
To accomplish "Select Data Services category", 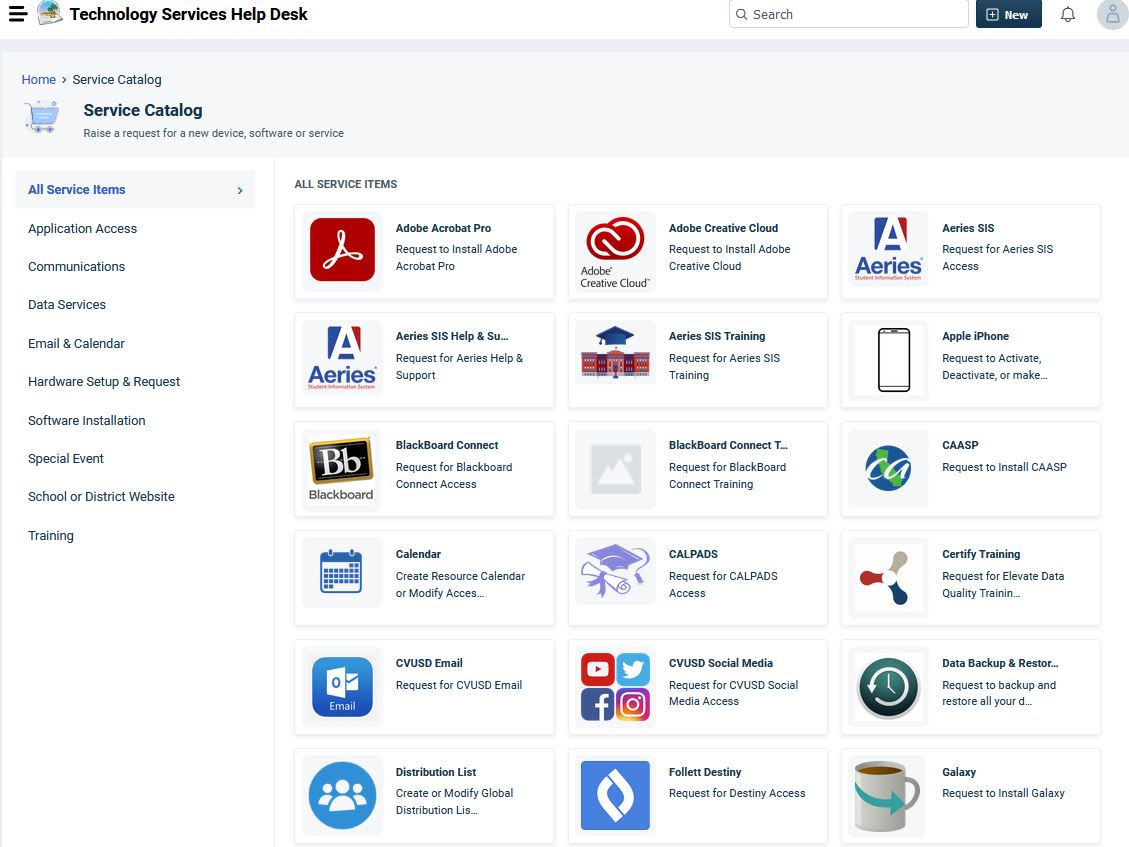I will click(67, 305).
